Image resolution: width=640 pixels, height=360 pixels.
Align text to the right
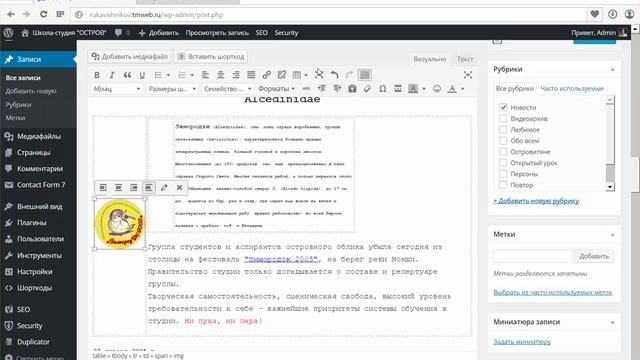pos(236,75)
